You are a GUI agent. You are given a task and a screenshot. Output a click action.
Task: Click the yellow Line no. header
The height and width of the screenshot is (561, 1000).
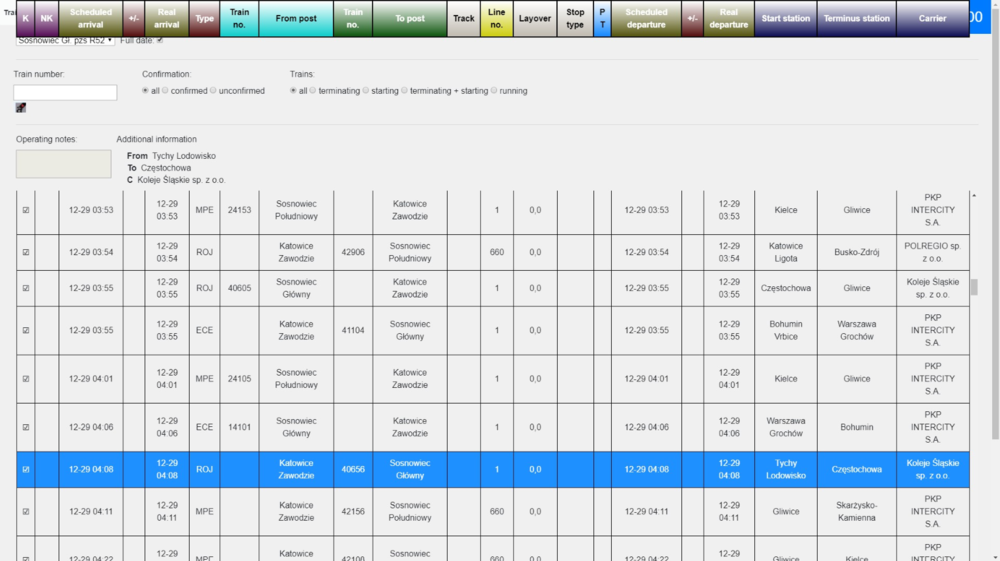497,18
